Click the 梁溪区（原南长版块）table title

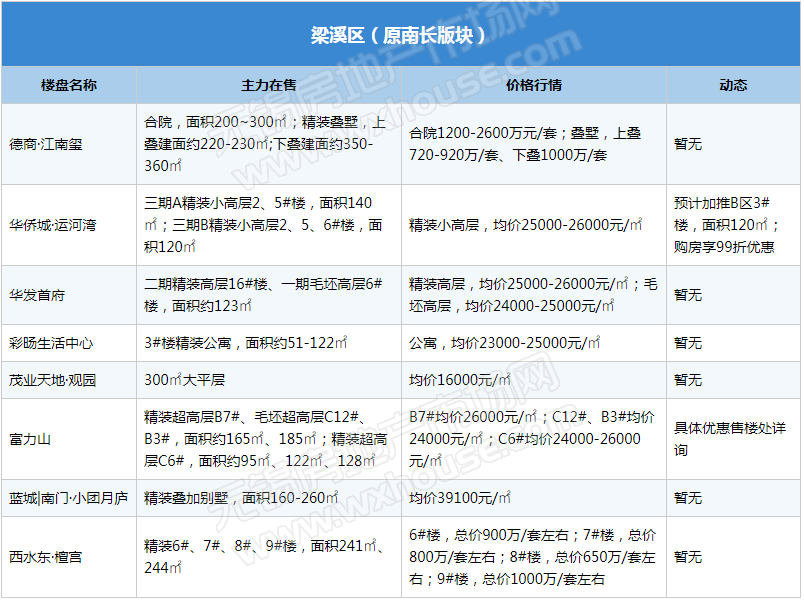click(399, 34)
